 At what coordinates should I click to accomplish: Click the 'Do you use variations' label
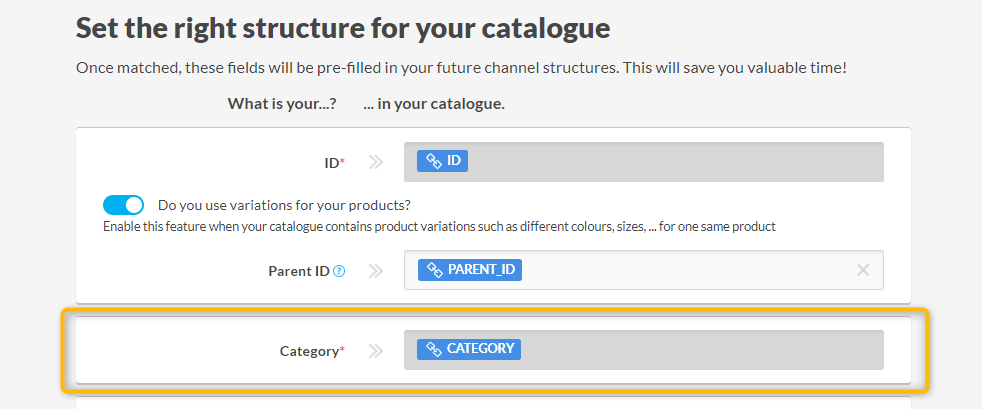[x=284, y=205]
